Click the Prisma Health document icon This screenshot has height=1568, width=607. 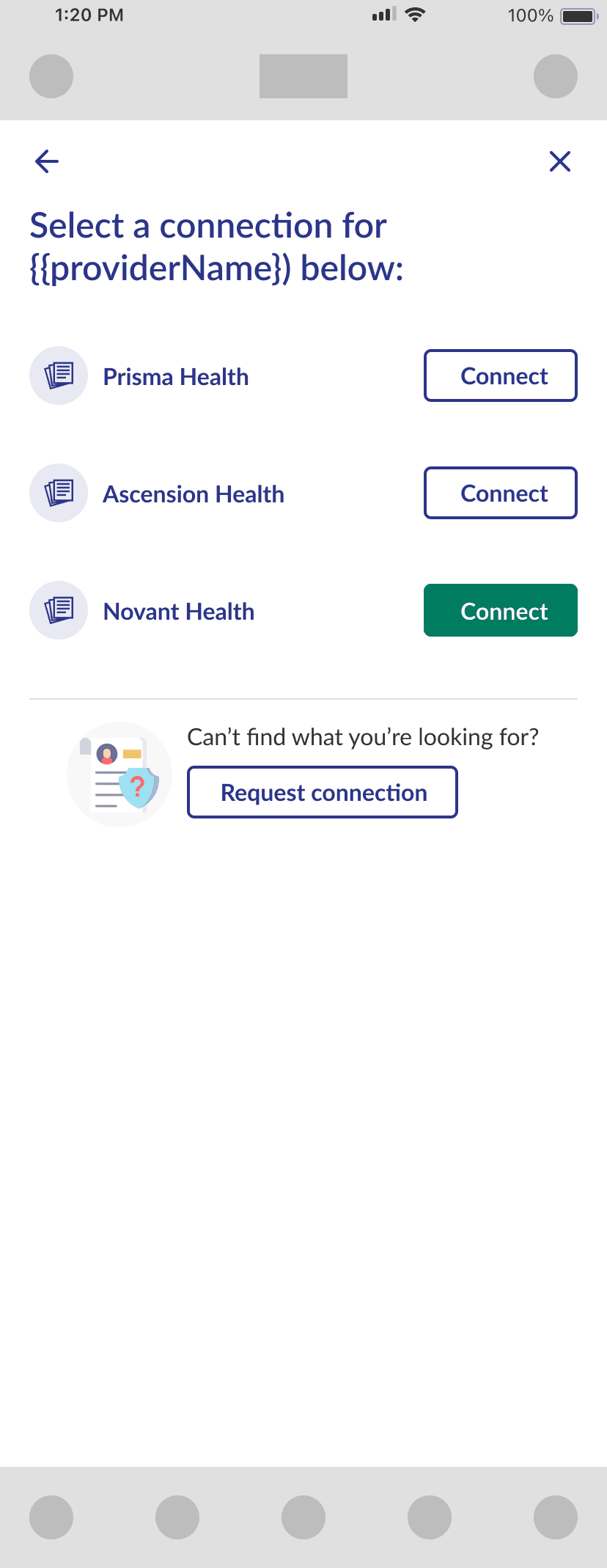[x=59, y=375]
